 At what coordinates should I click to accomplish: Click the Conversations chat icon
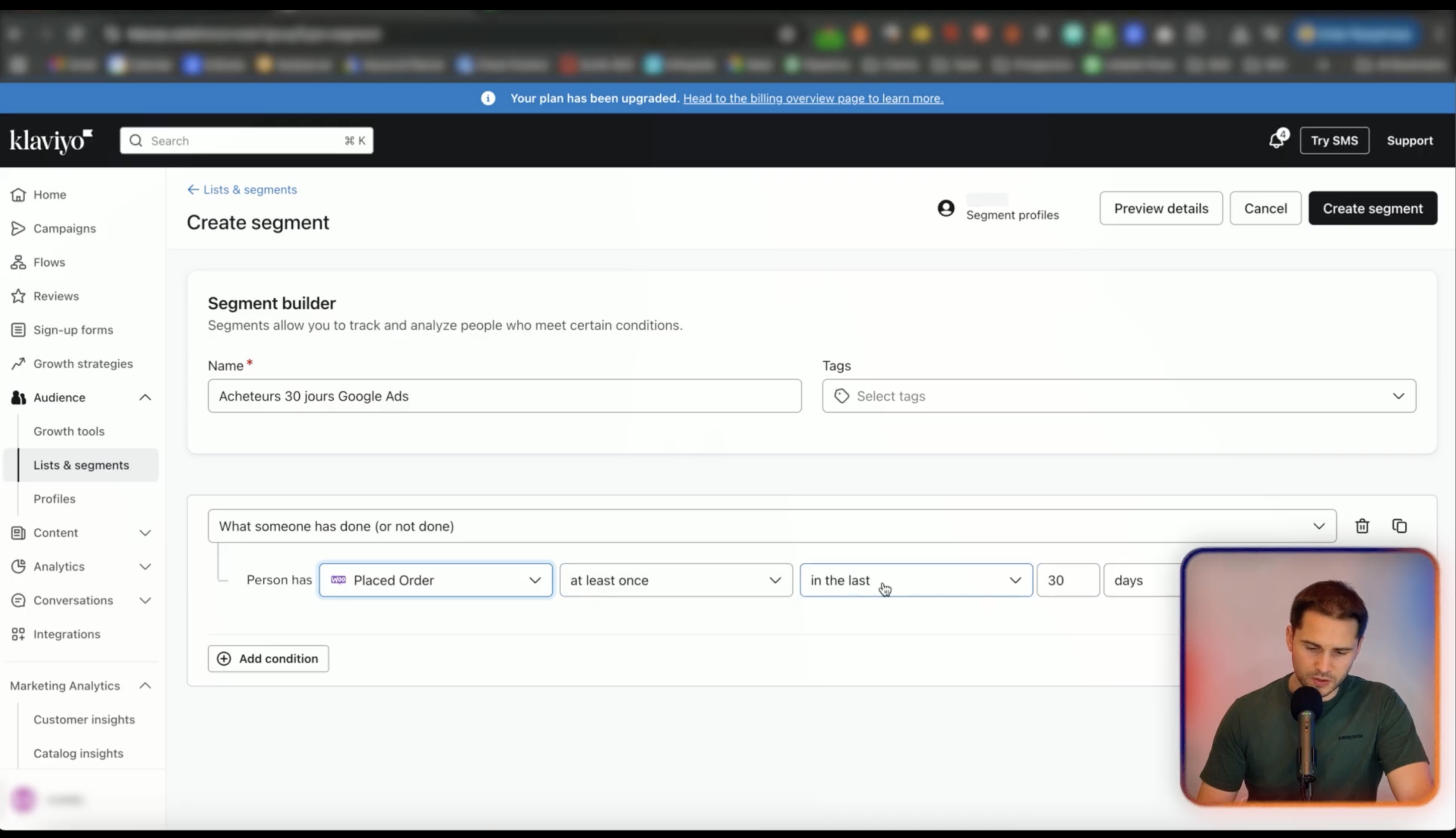tap(18, 600)
